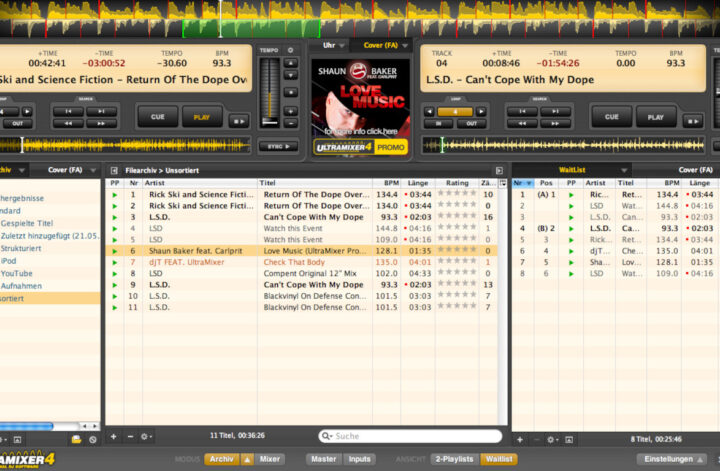Toggle the Inputs button in the bottom bar
This screenshot has width=720, height=471.
(358, 459)
